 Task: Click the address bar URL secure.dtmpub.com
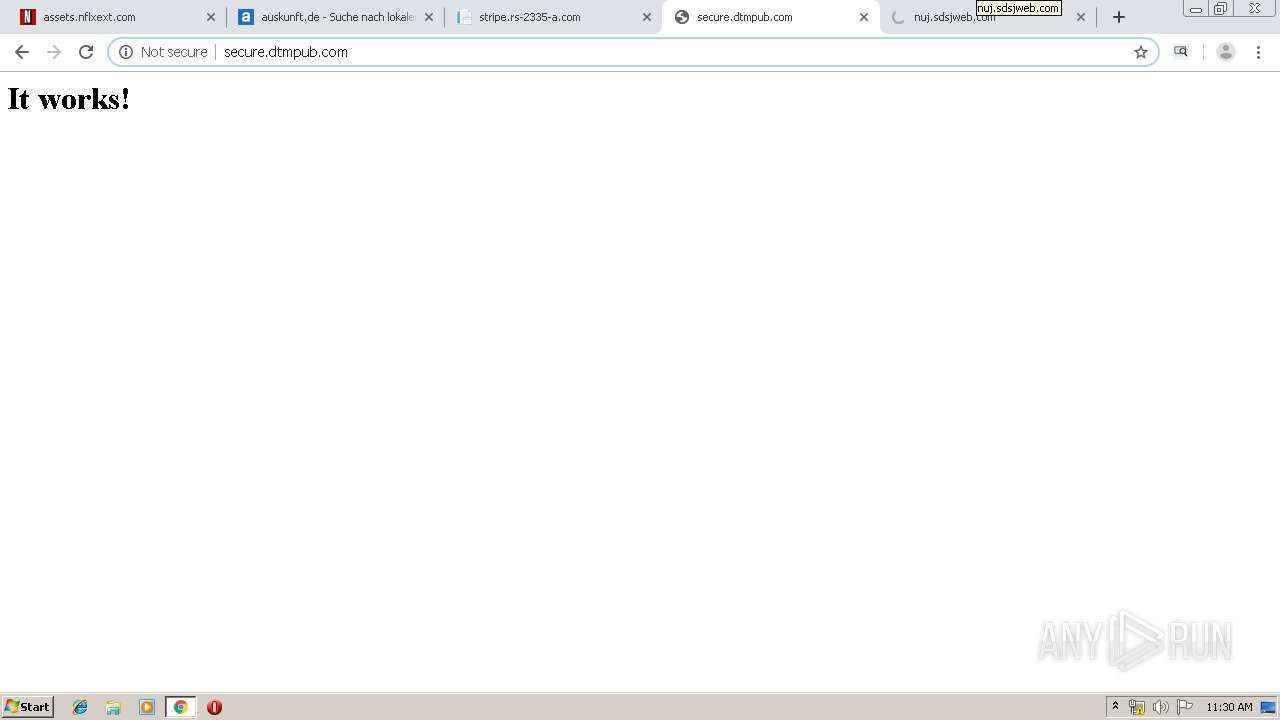coord(286,52)
